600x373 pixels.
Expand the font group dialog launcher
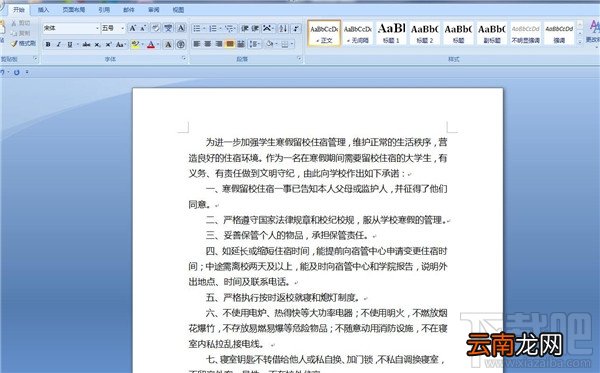click(184, 58)
